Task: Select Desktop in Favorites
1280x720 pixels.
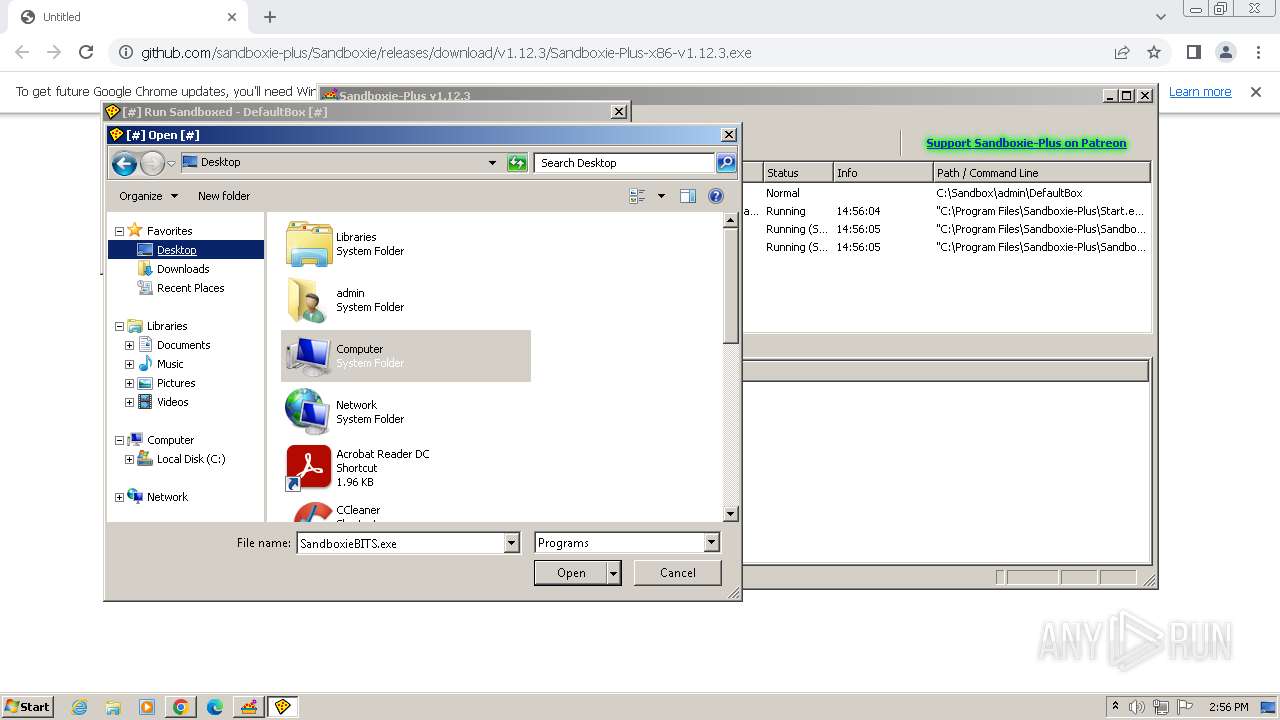Action: (176, 250)
